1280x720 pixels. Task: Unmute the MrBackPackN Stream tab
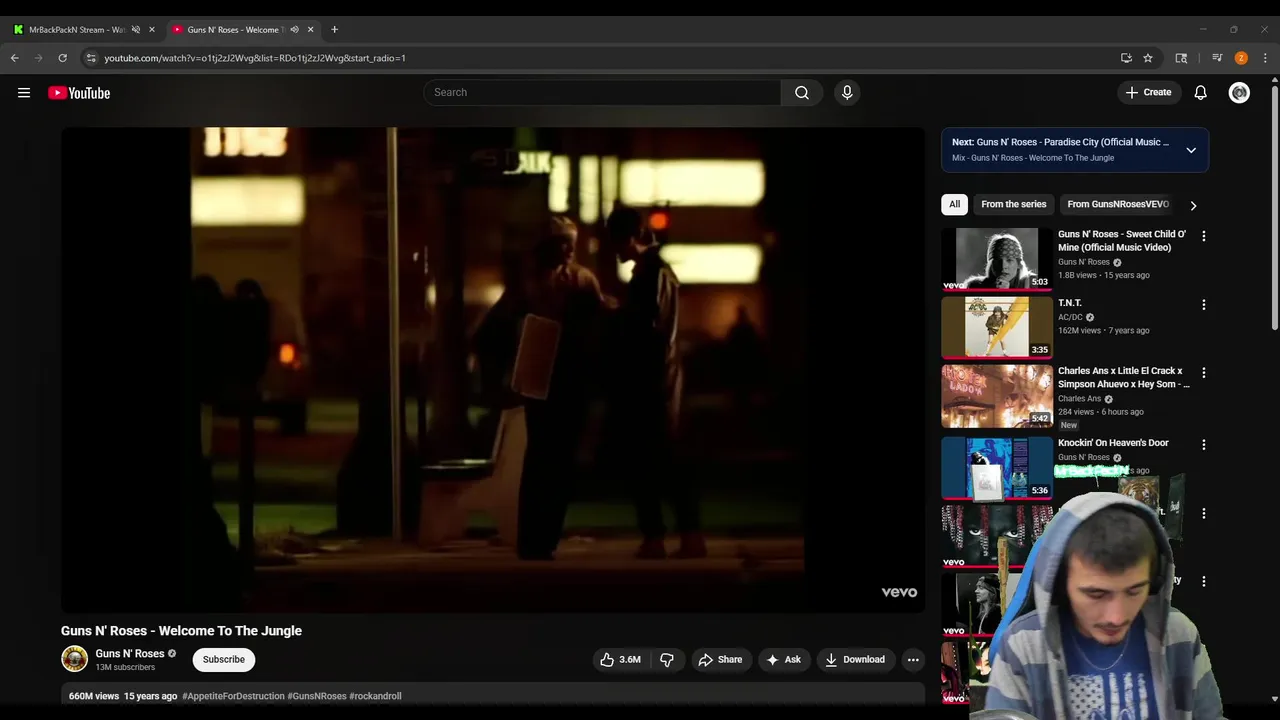pos(135,29)
